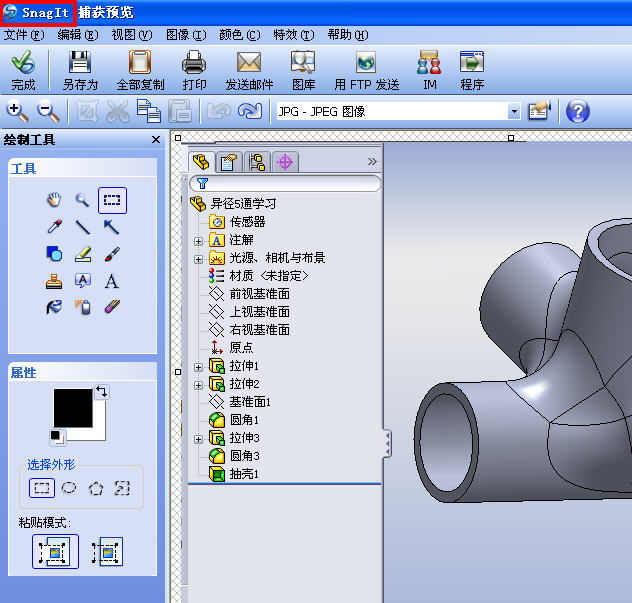Select the stamp tool
This screenshot has height=603, width=632.
pos(54,281)
